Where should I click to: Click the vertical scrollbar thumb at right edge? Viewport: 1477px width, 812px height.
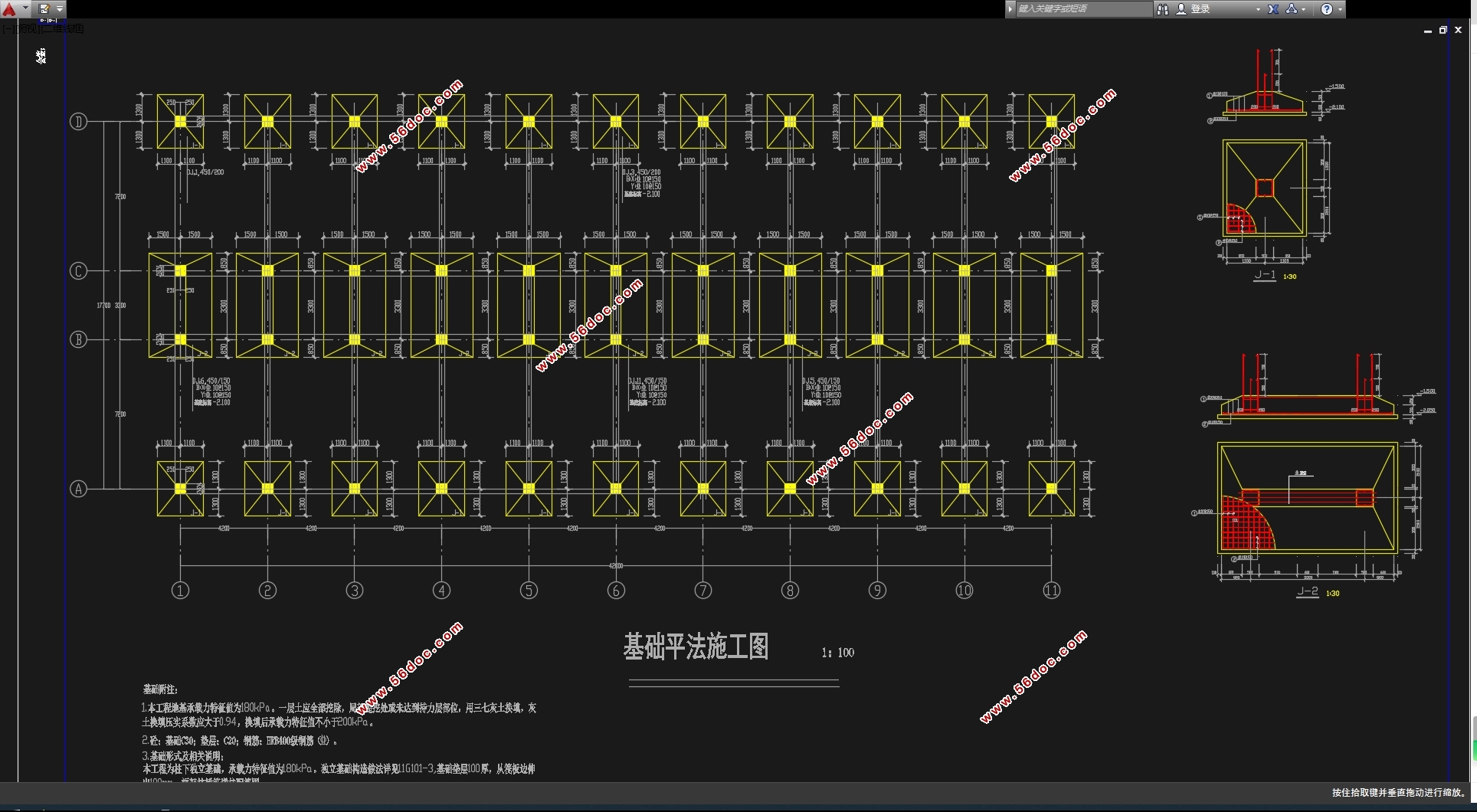click(x=1474, y=738)
